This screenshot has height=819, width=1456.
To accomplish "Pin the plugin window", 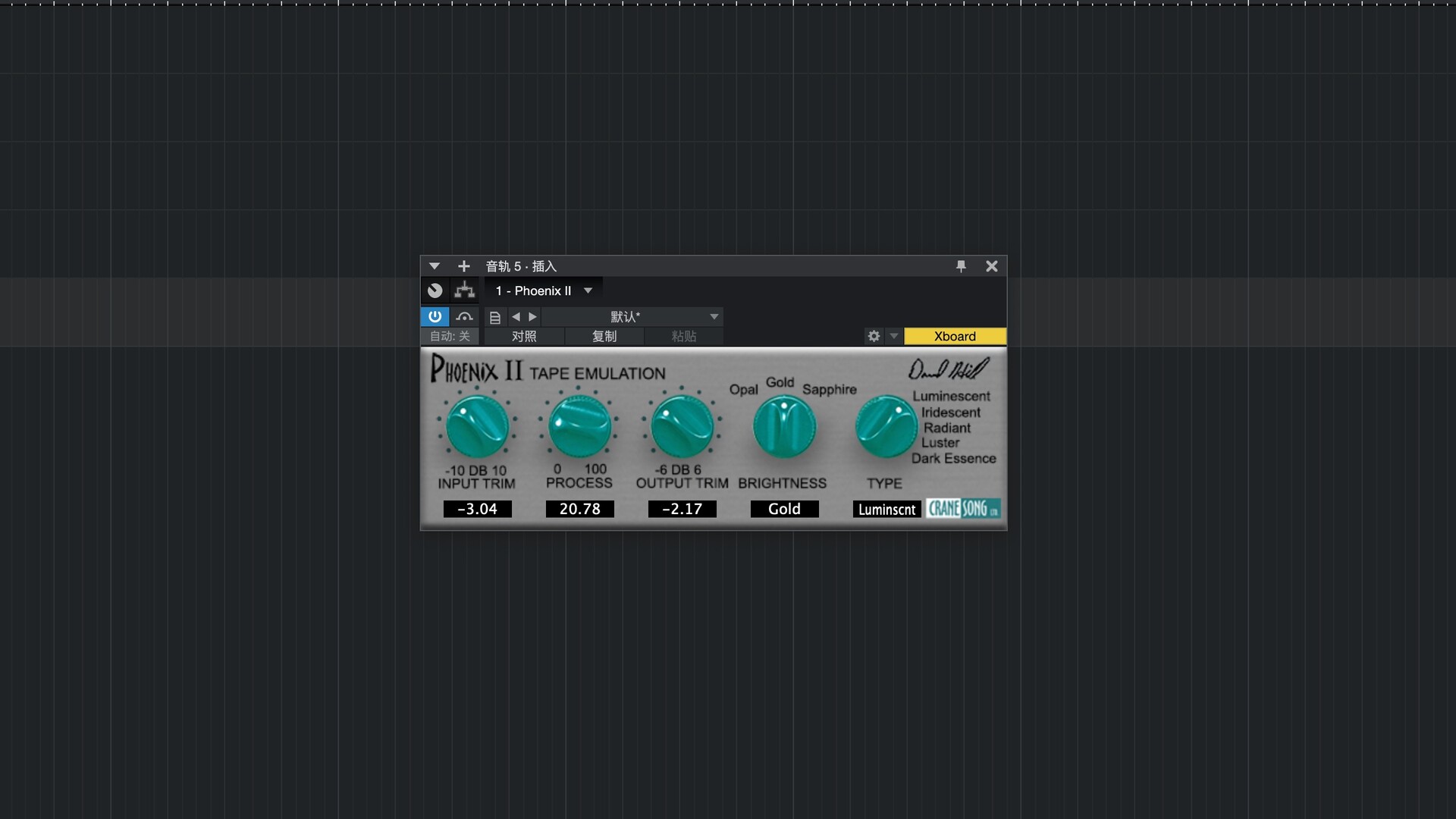I will click(x=961, y=266).
